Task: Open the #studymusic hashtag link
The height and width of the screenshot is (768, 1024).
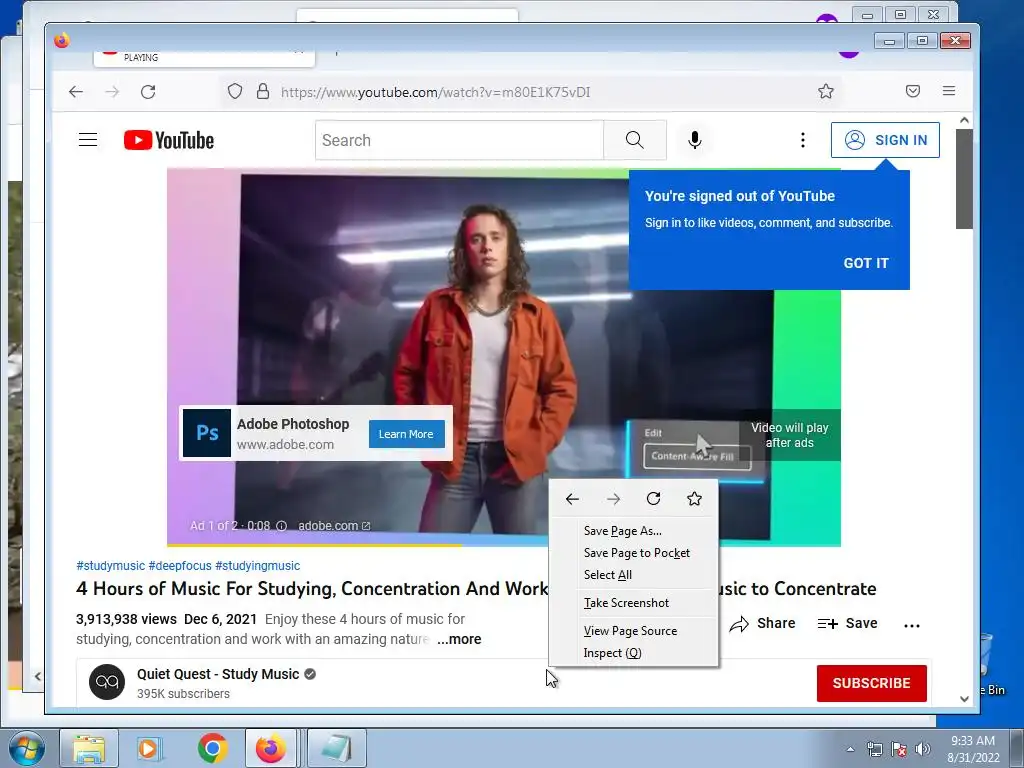Action: [110, 566]
